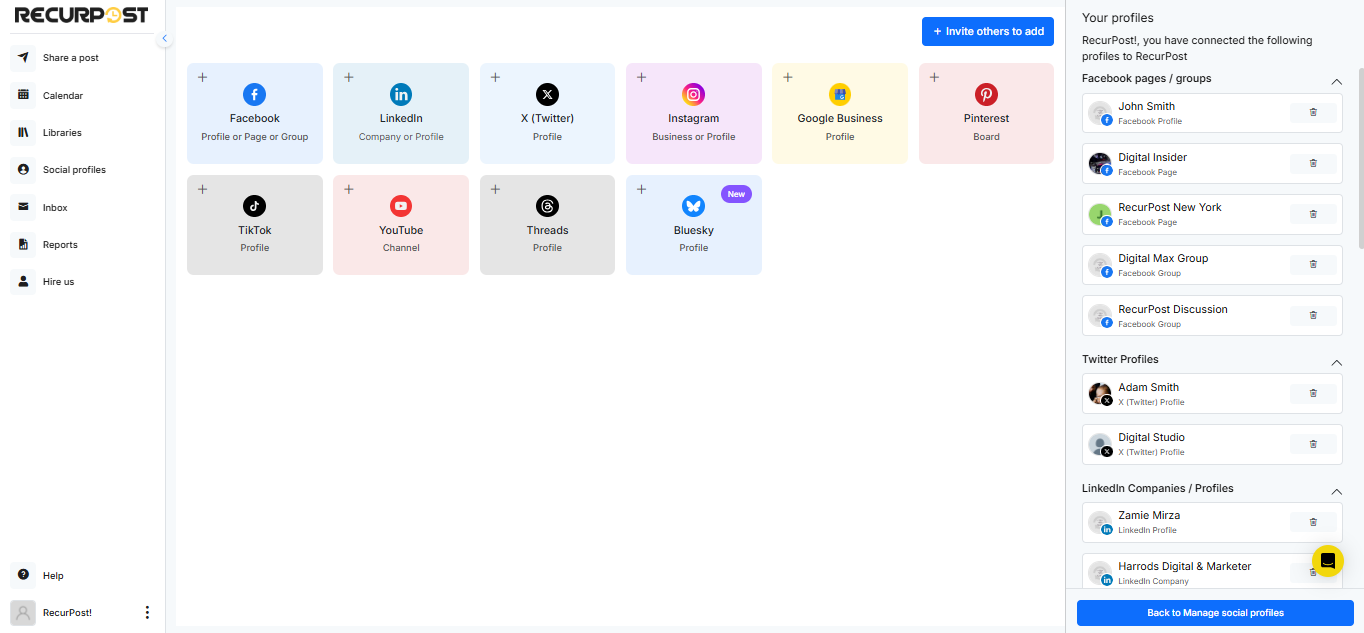Click the Digital Studio name
This screenshot has width=1364, height=633.
click(x=1152, y=437)
